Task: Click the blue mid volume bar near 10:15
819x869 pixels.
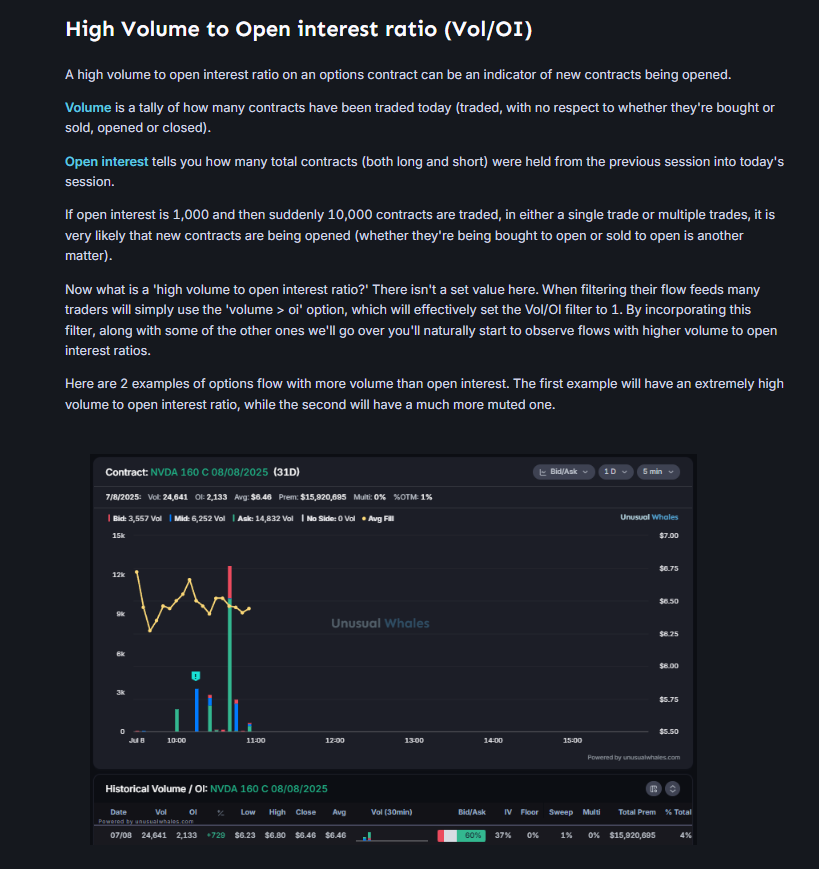Action: [197, 710]
